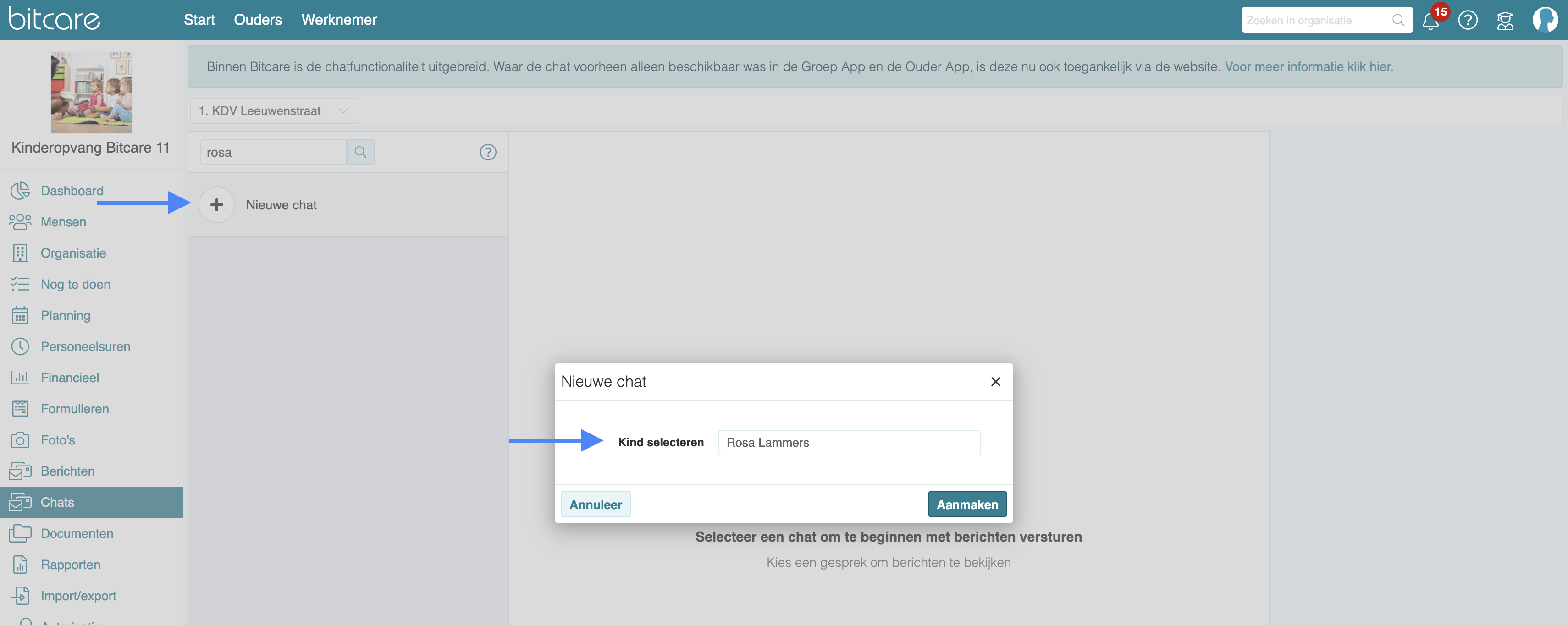Click the chat search magnifier button
This screenshot has width=1568, height=625.
[x=360, y=152]
